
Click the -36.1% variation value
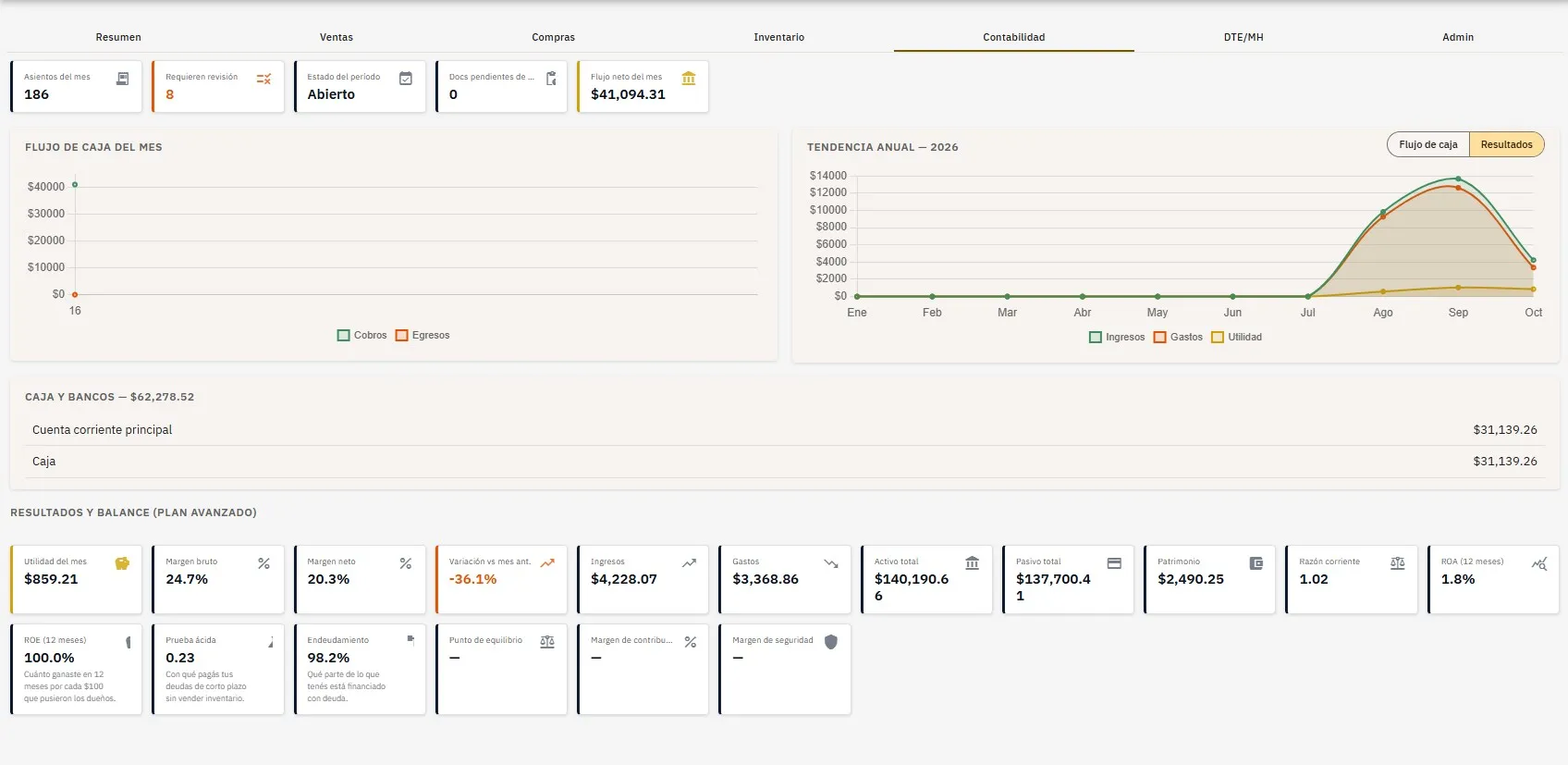(x=472, y=579)
